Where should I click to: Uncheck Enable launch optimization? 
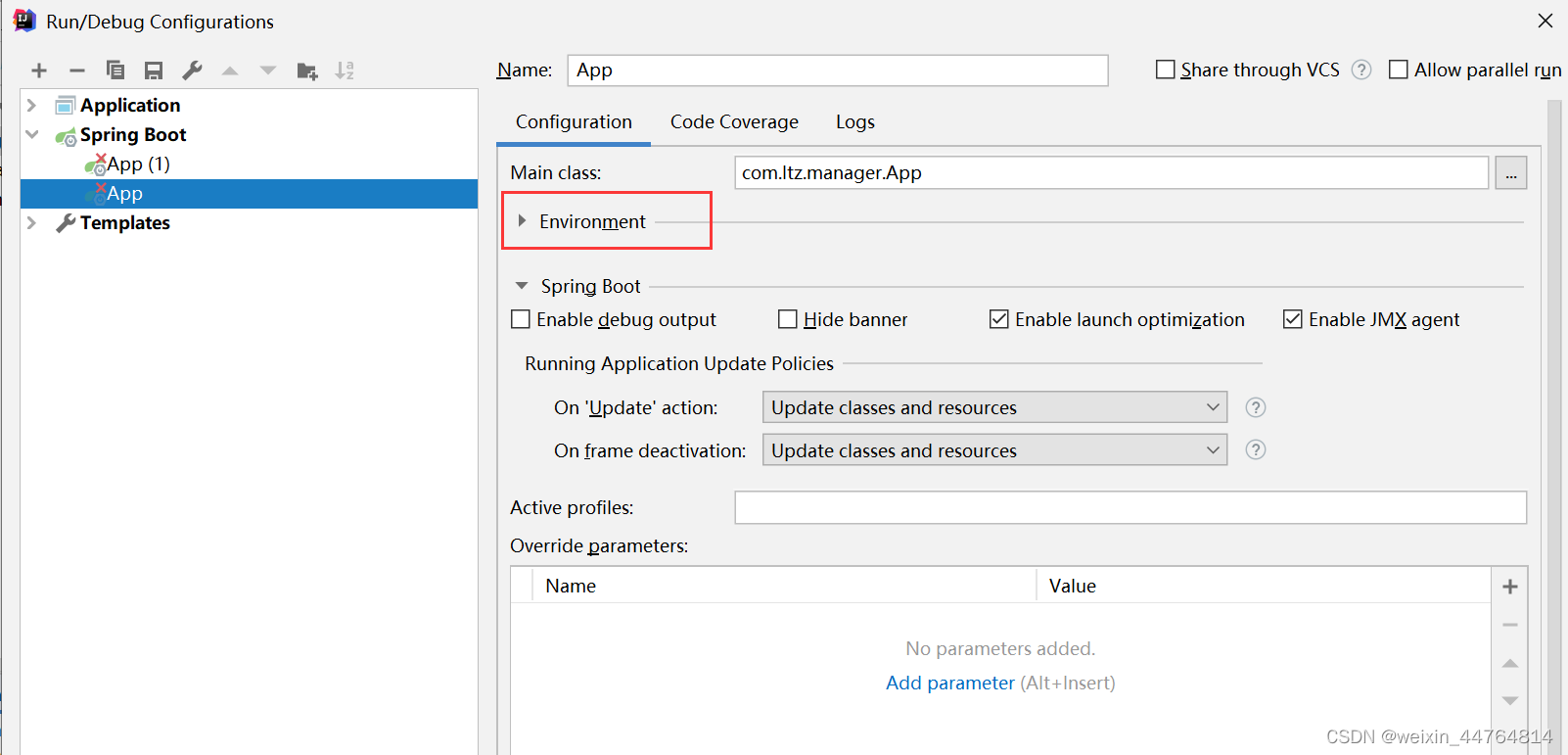[x=999, y=319]
